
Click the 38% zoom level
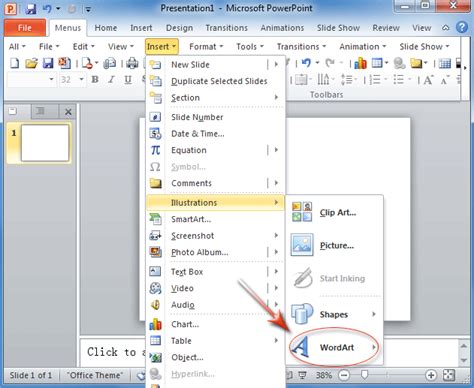click(323, 375)
